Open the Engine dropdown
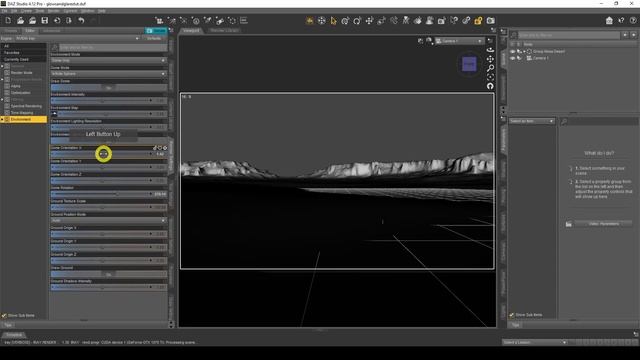Image resolution: width=640 pixels, height=360 pixels. (x=78, y=38)
